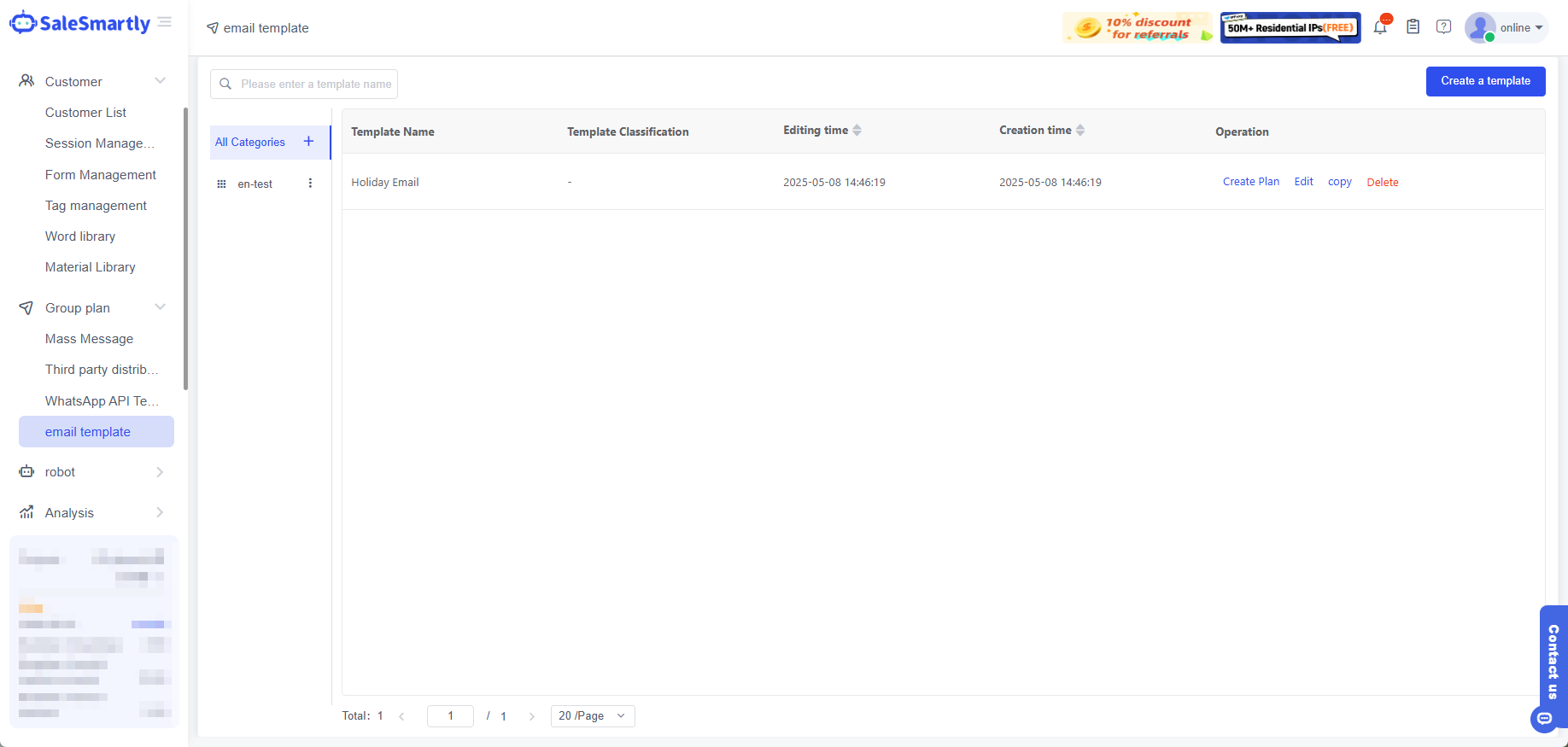Screen dimensions: 1568x747
Task: Click the 10% discount for referrals banner
Action: [x=1137, y=28]
